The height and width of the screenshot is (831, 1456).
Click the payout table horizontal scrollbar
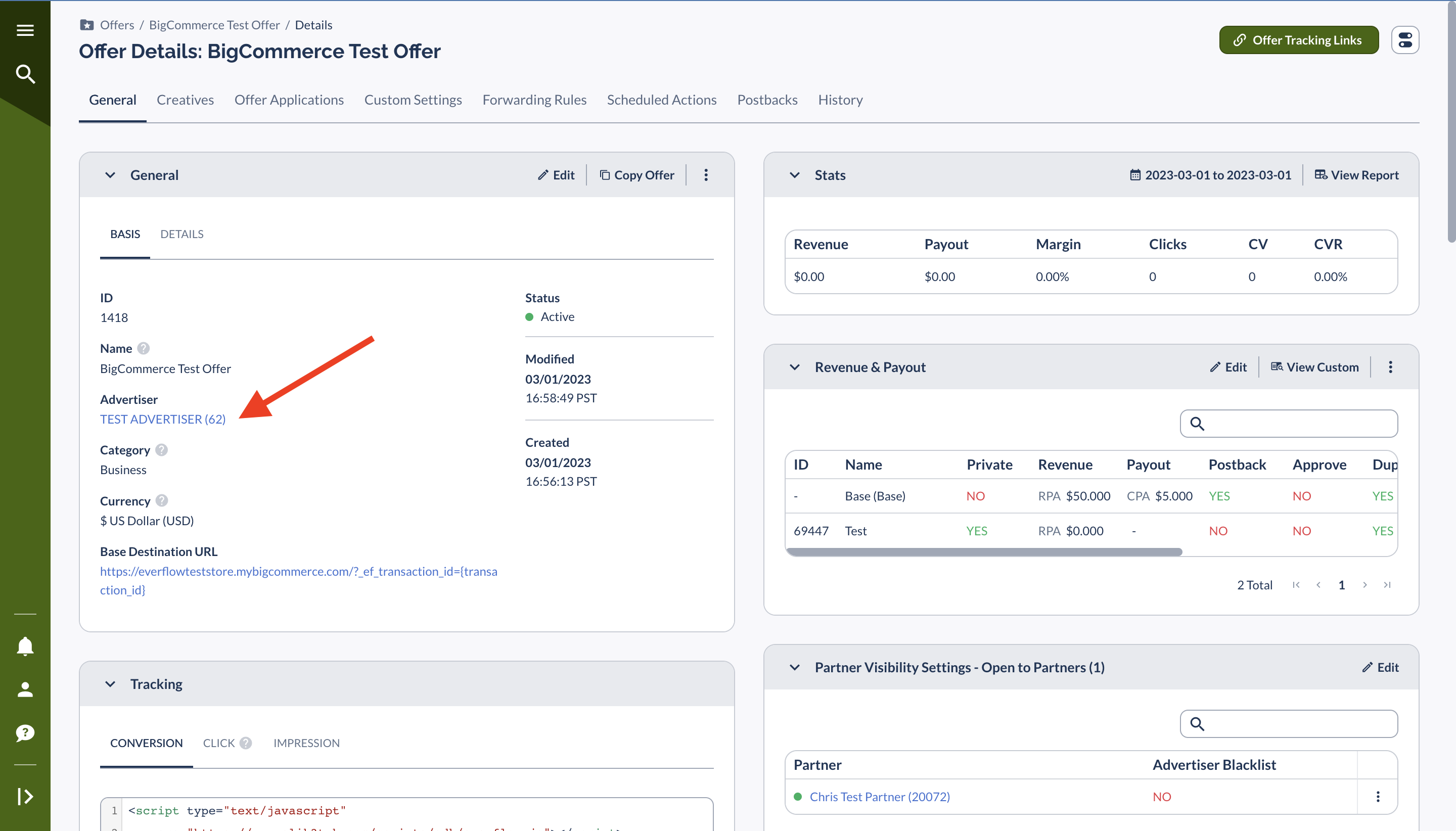[x=984, y=552]
